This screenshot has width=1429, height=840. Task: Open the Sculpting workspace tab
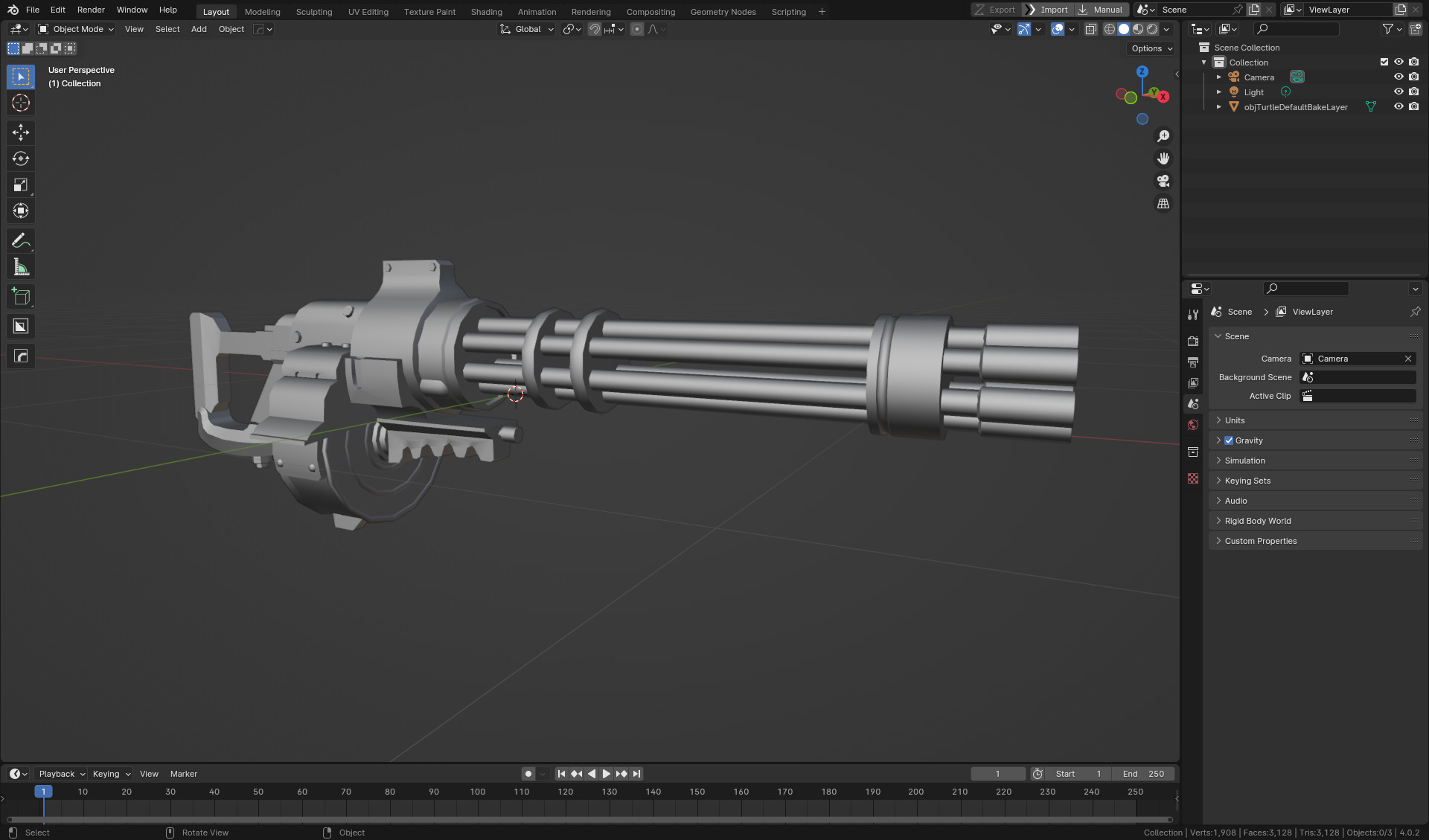[313, 12]
